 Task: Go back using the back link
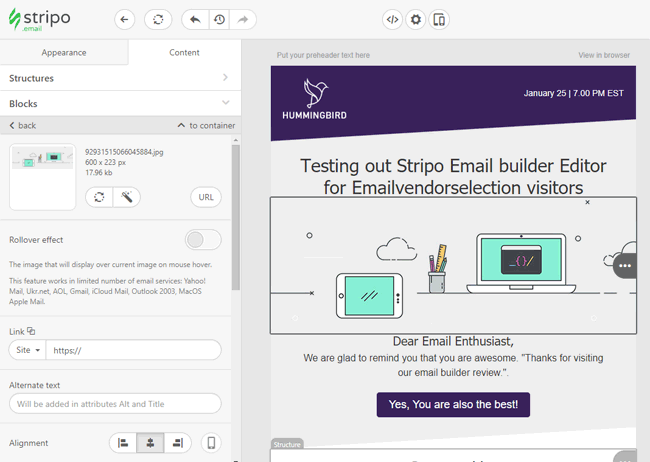[x=23, y=125]
